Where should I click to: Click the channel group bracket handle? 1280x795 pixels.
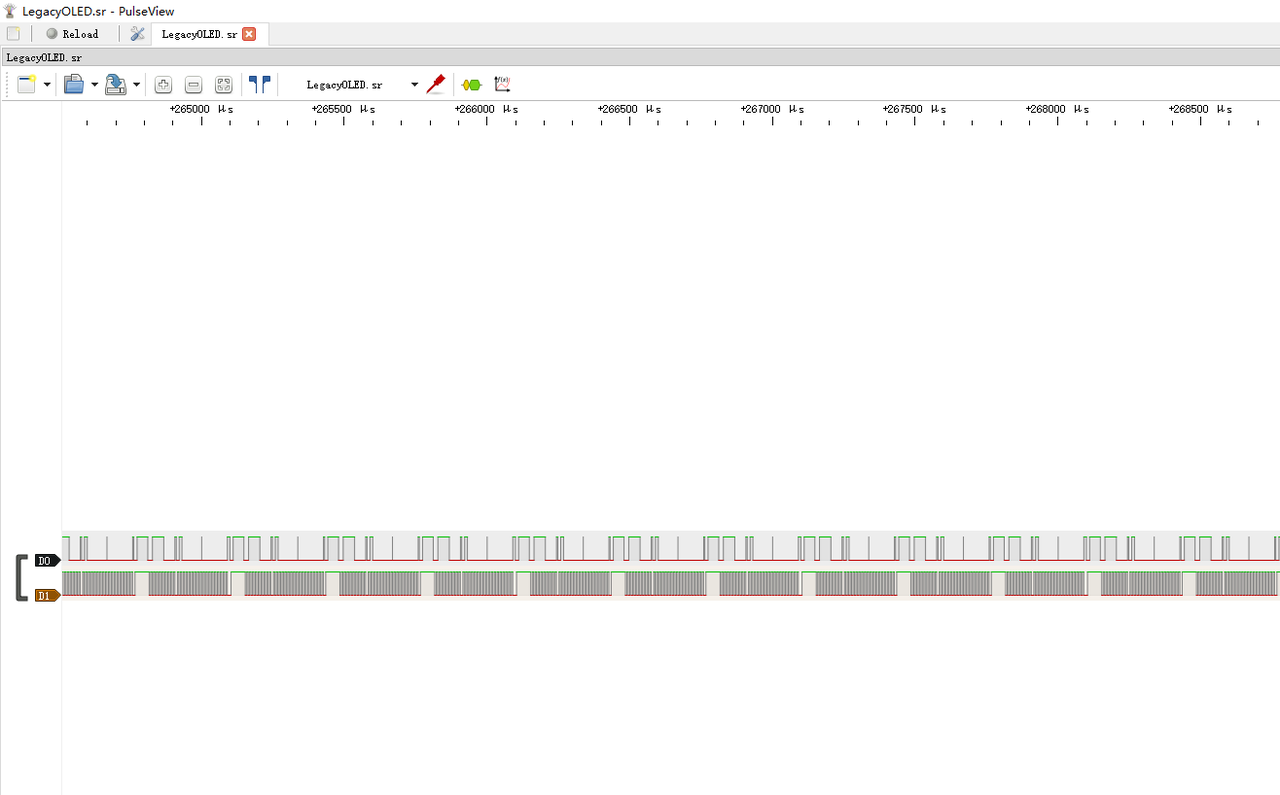21,578
